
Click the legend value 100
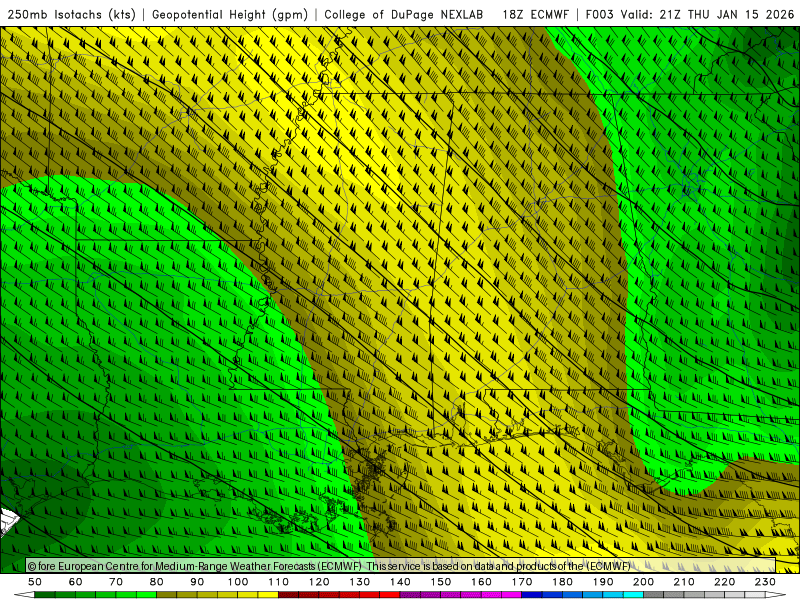(238, 582)
